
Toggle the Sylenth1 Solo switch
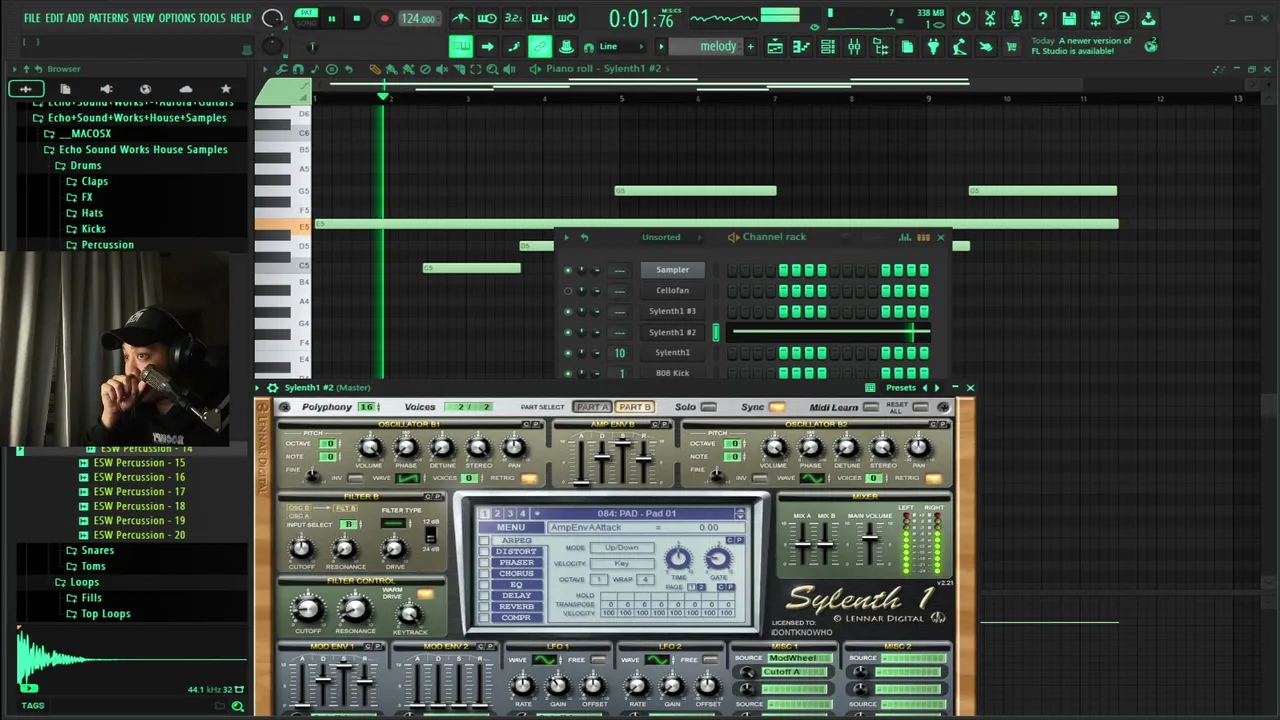(709, 407)
